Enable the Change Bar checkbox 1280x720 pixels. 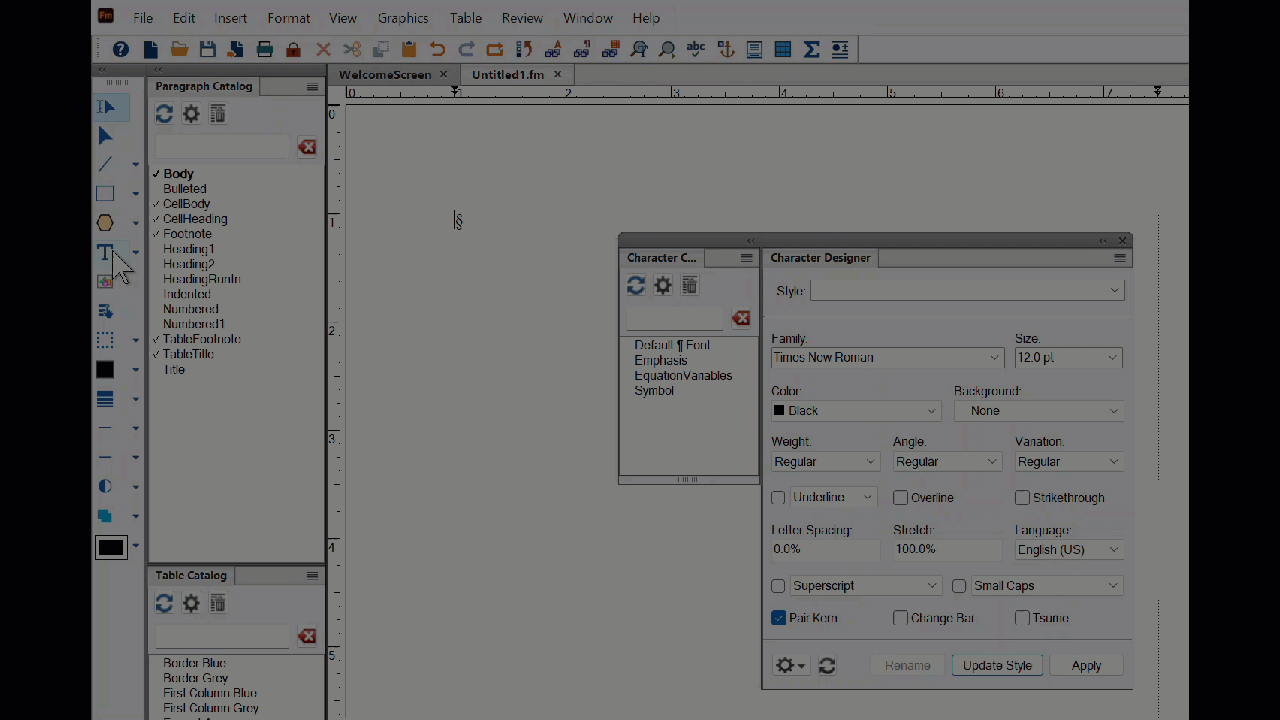tap(900, 618)
